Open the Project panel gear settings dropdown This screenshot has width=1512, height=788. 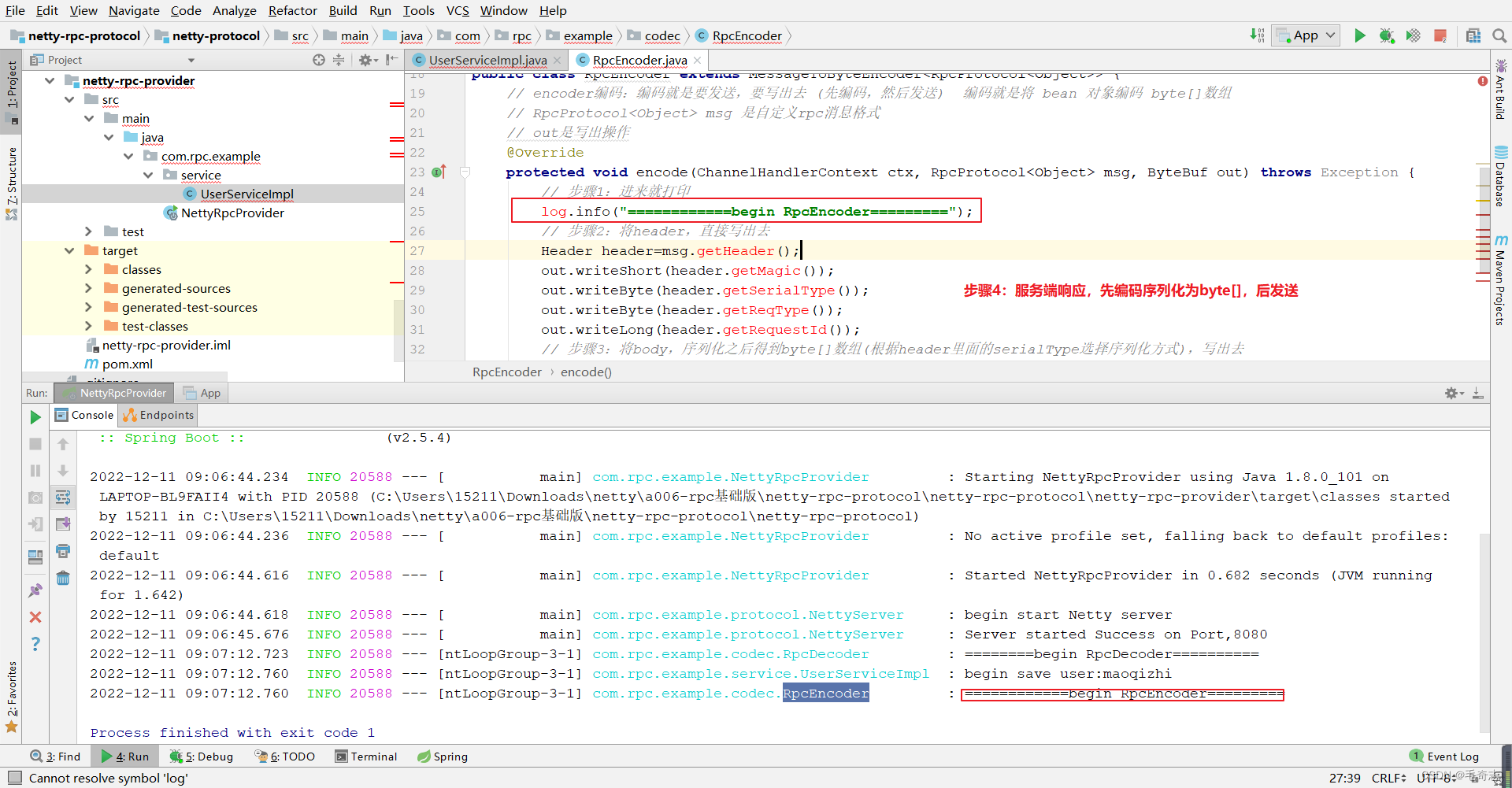368,60
